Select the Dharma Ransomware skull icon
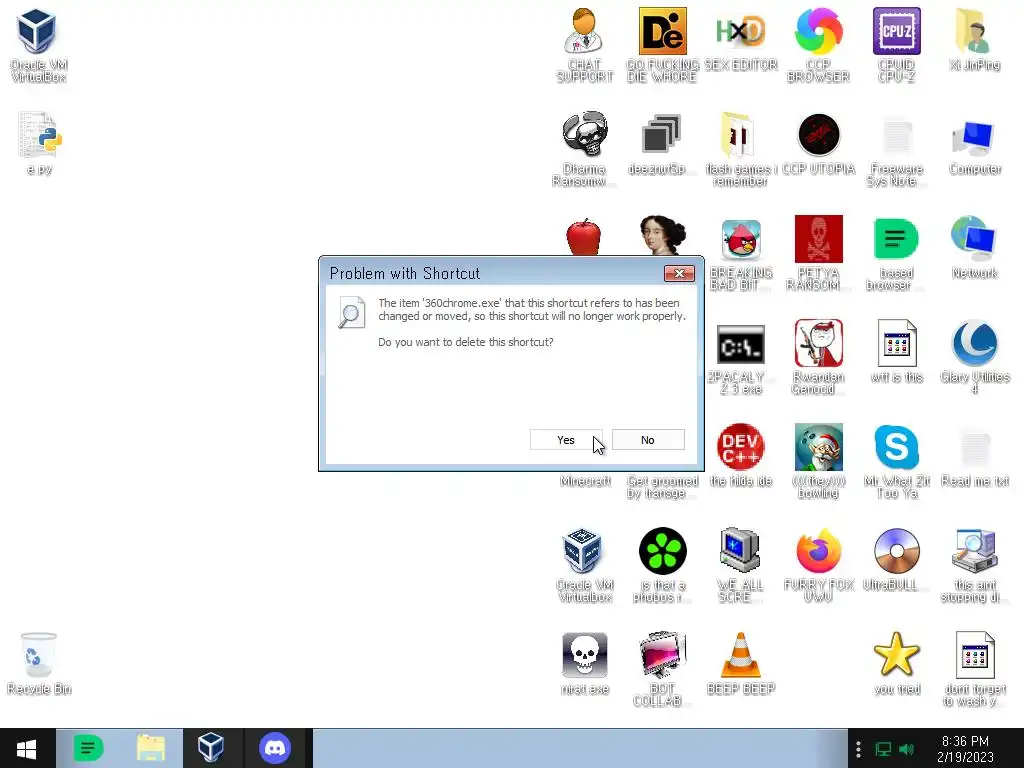The height and width of the screenshot is (768, 1024). (584, 149)
